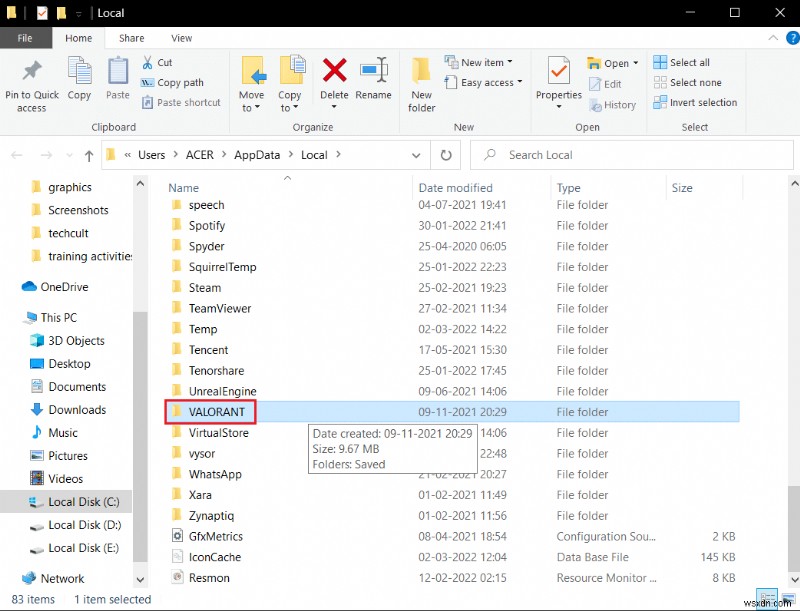Open the File menu

tap(25, 38)
